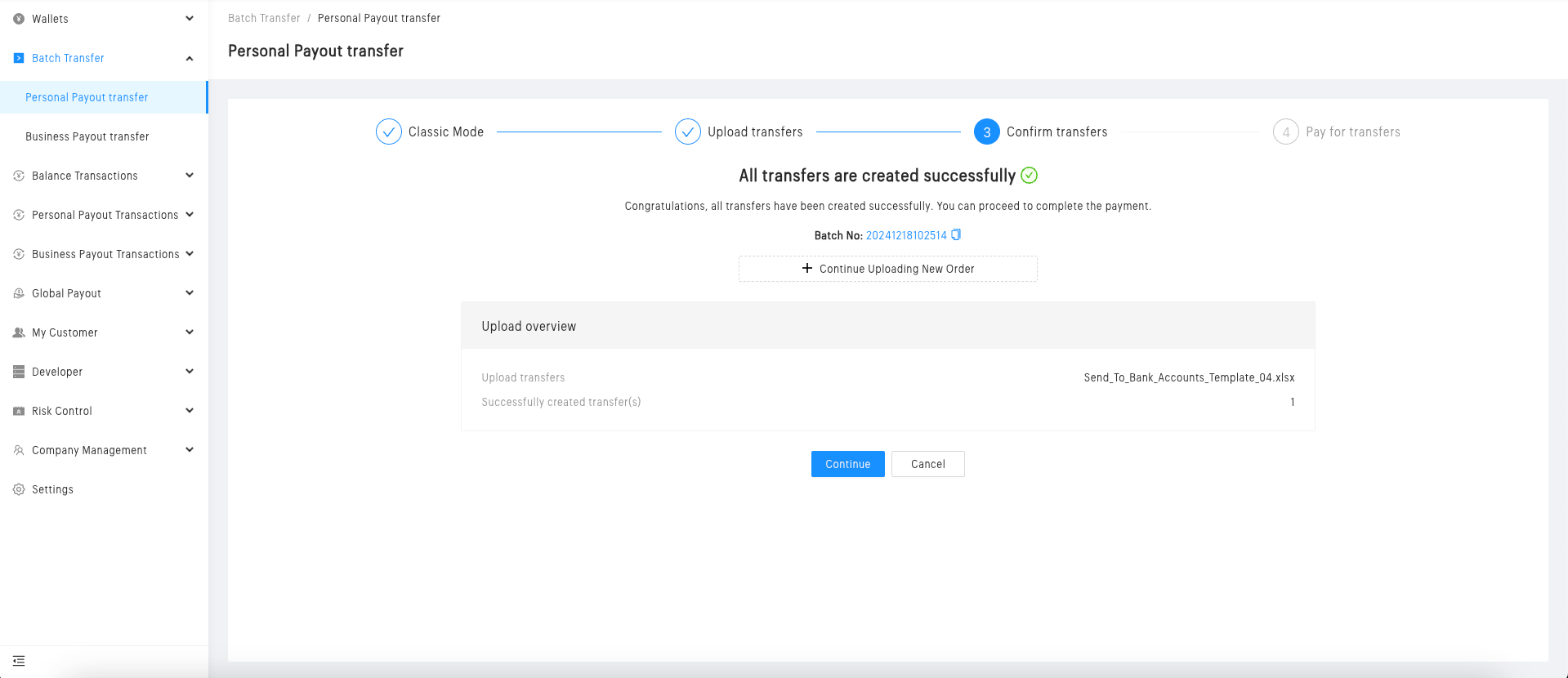The width and height of the screenshot is (1568, 678).
Task: Click the Risk Control sidebar icon
Action: [x=19, y=411]
